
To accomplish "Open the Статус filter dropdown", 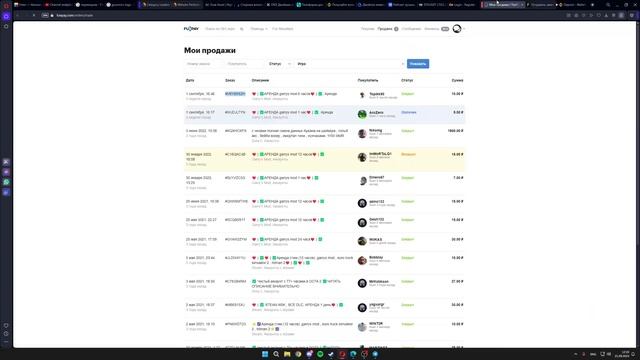I will pyautogui.click(x=280, y=64).
